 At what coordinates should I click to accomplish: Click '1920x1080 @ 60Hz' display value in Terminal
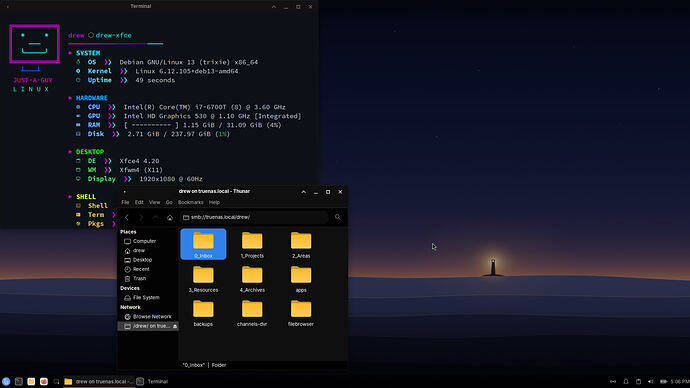pyautogui.click(x=171, y=179)
